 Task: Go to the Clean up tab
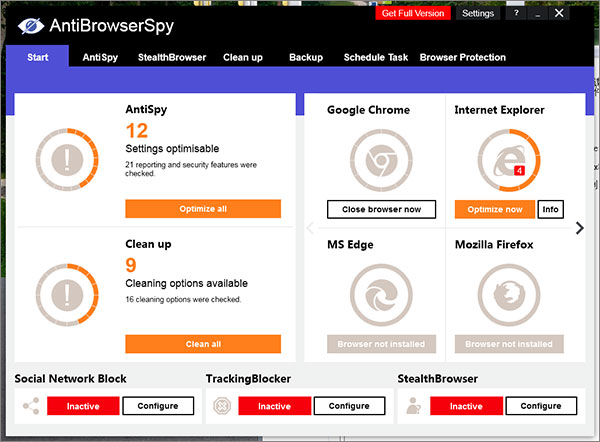pos(243,57)
